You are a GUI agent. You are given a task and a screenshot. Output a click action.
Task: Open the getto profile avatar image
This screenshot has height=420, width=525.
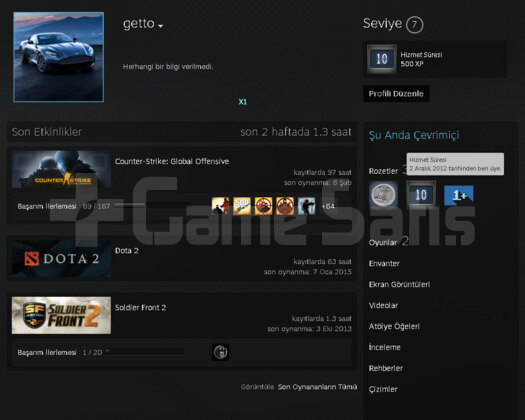(x=59, y=57)
